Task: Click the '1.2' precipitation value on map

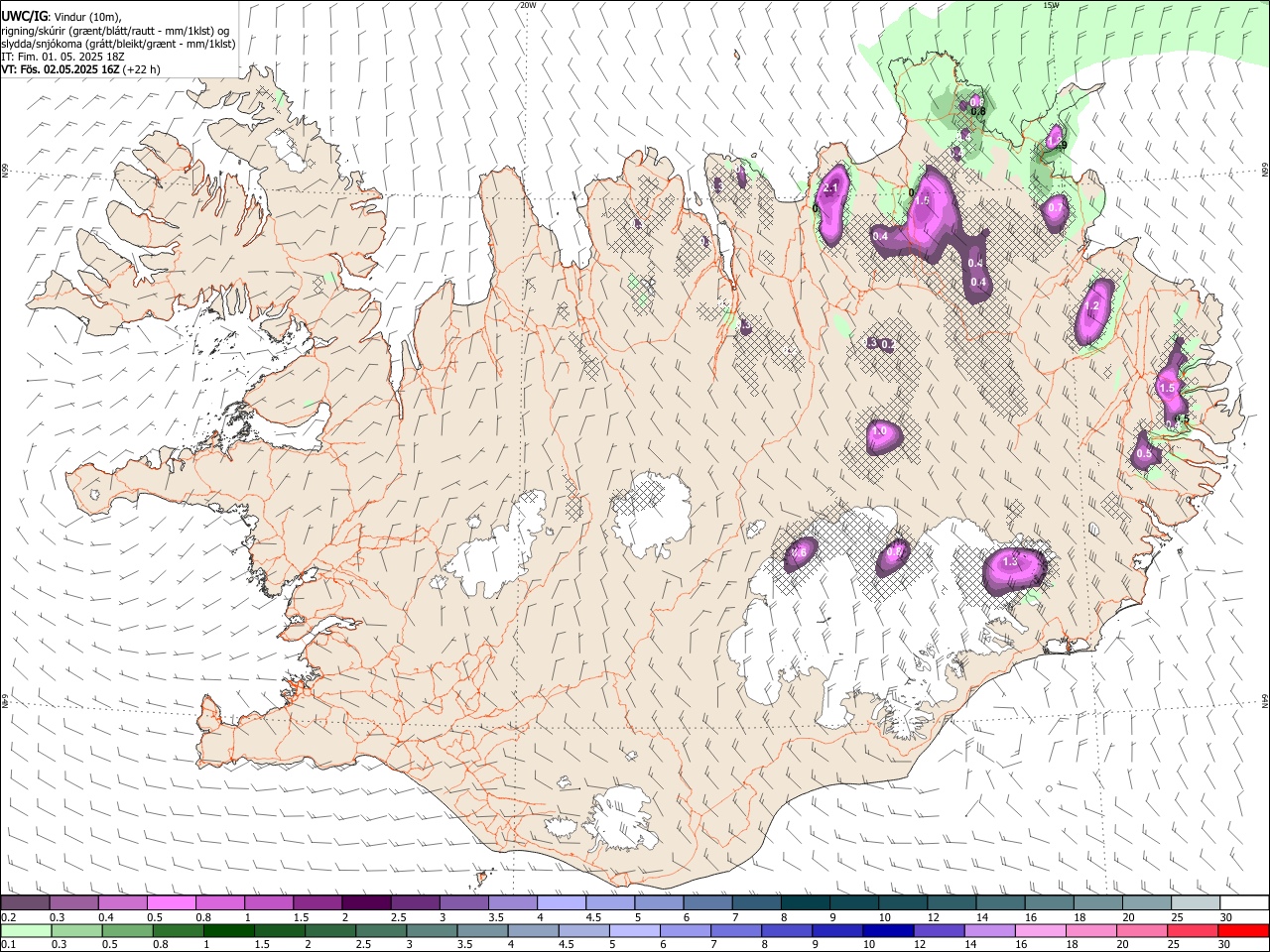Action: 1092,305
